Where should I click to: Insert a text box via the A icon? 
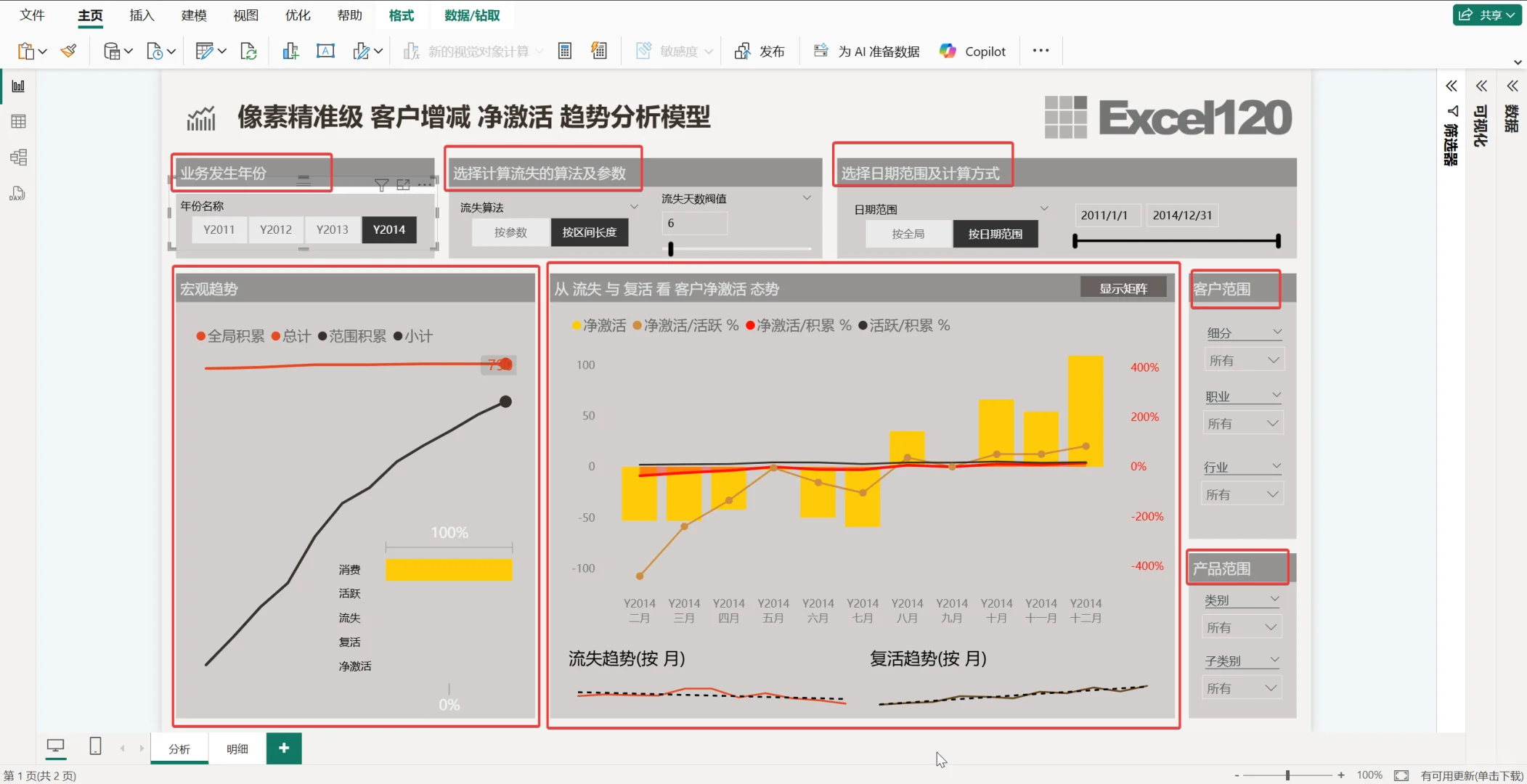(325, 50)
